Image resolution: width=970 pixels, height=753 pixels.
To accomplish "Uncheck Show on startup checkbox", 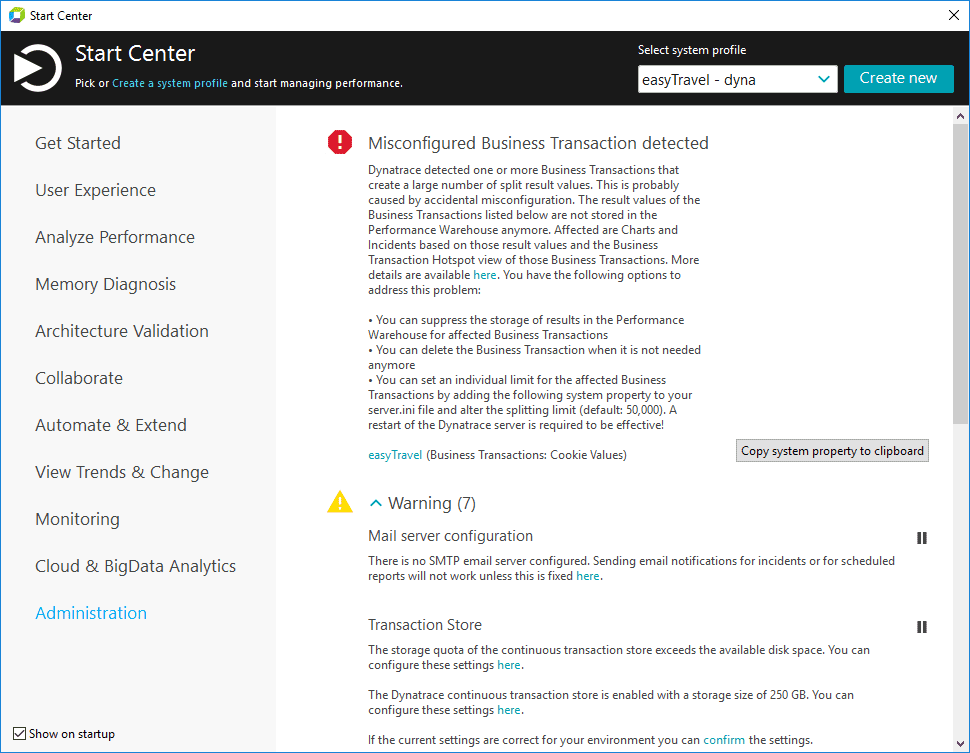I will pyautogui.click(x=19, y=733).
